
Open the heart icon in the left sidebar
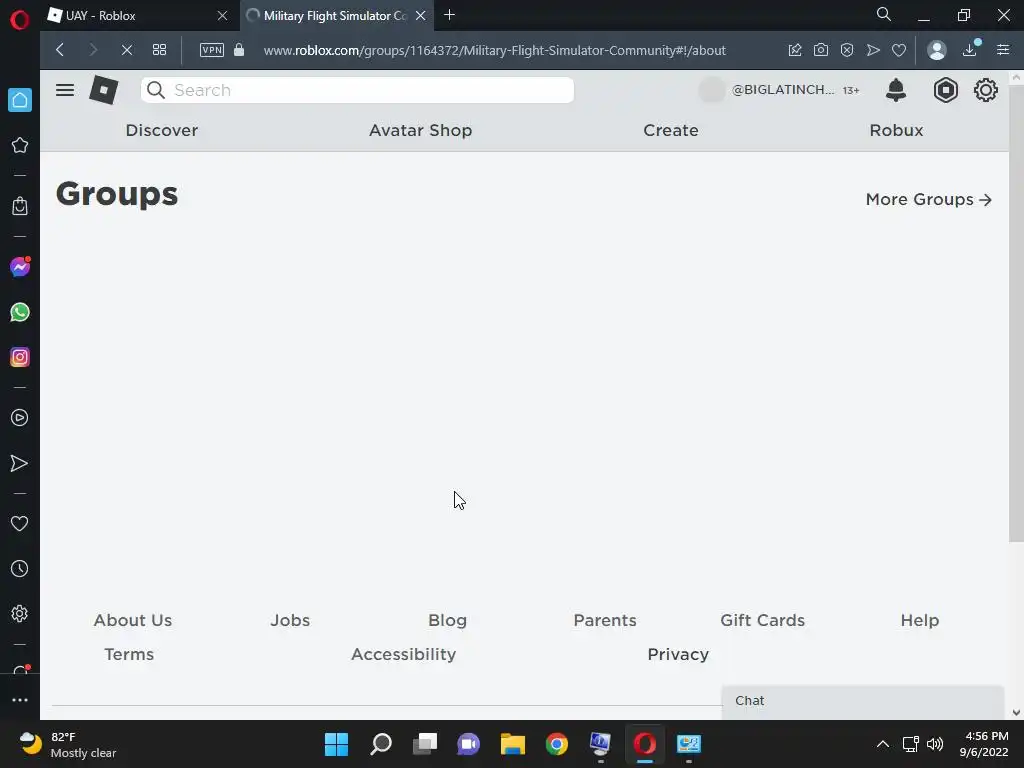click(x=20, y=523)
